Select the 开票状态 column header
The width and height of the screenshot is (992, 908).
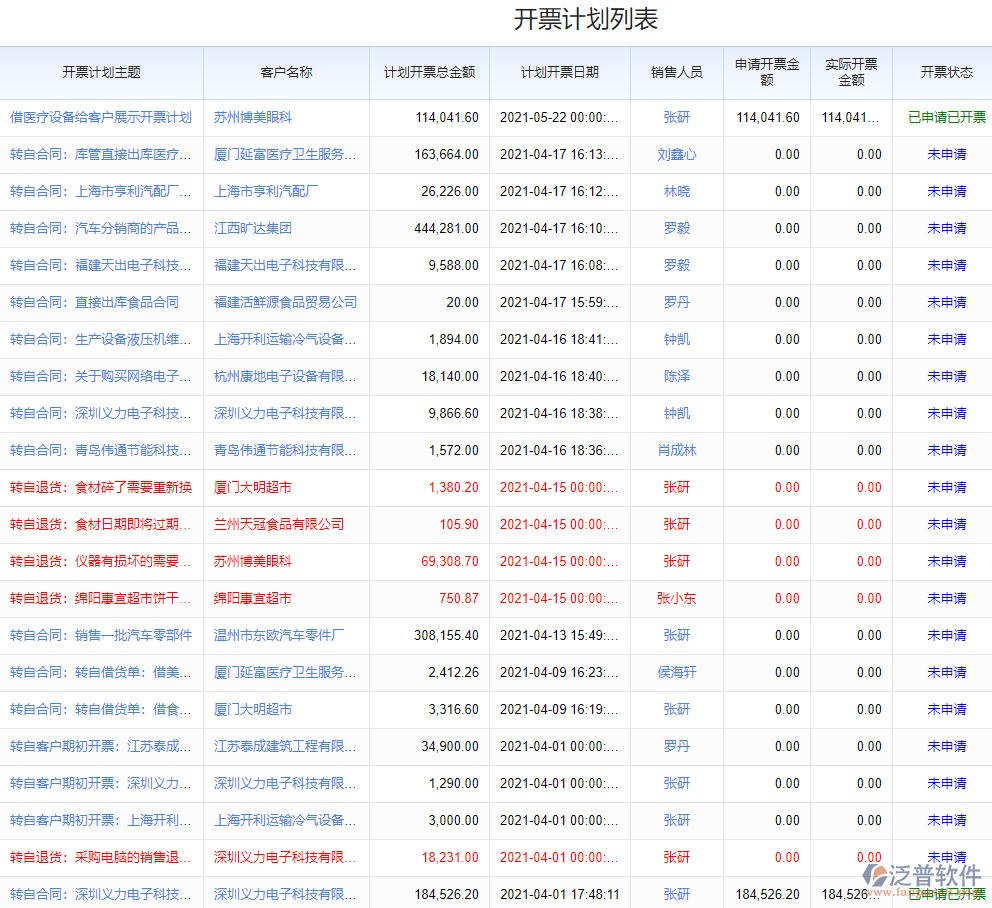click(x=946, y=72)
